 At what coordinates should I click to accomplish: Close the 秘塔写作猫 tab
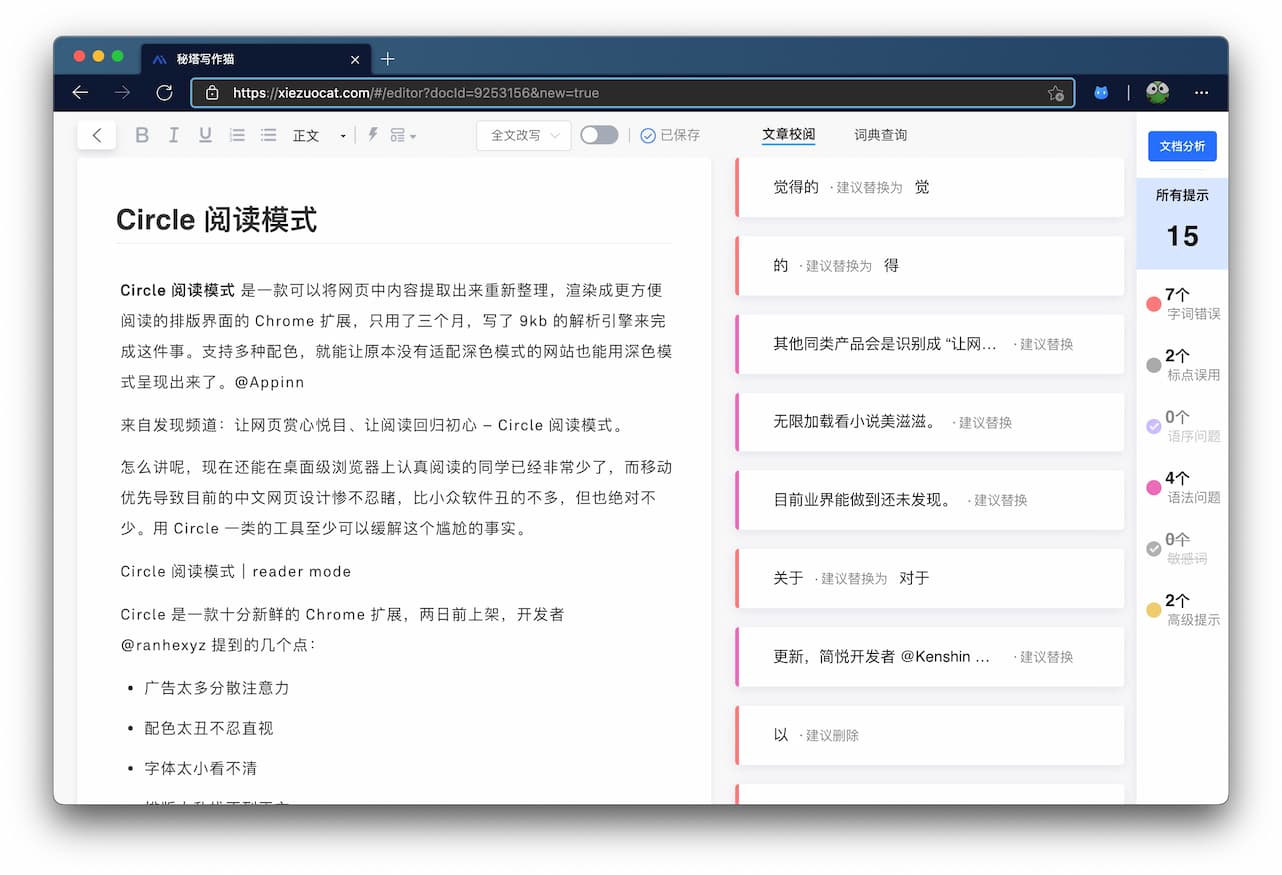[355, 60]
